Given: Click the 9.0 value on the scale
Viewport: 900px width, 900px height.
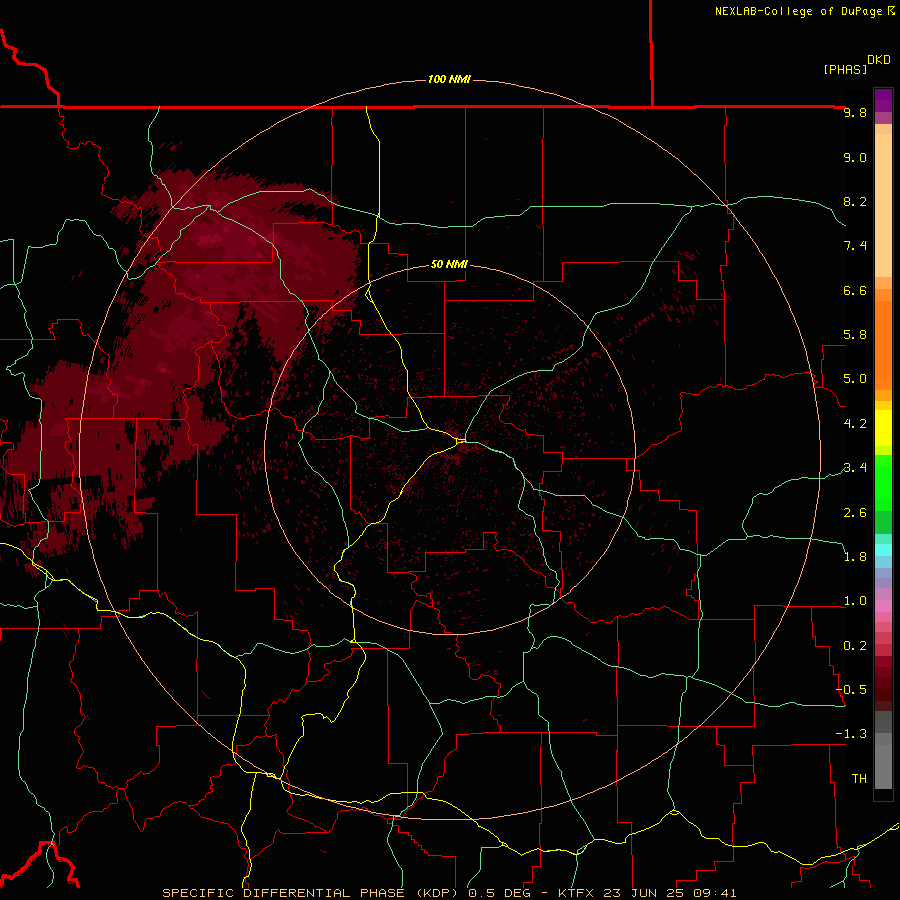Looking at the screenshot, I should tap(855, 157).
